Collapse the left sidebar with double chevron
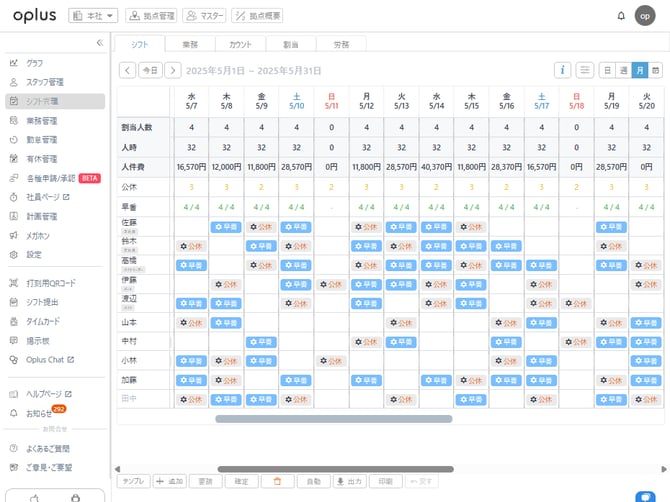670x502 pixels. click(x=99, y=43)
